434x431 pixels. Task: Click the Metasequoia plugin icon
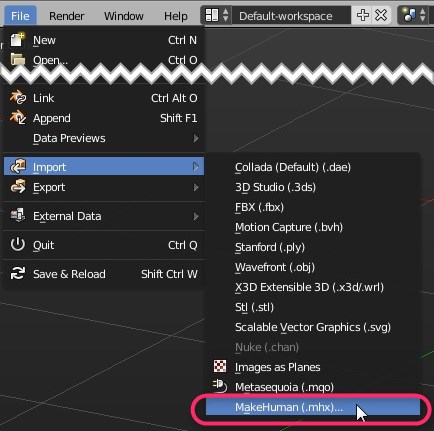point(220,386)
